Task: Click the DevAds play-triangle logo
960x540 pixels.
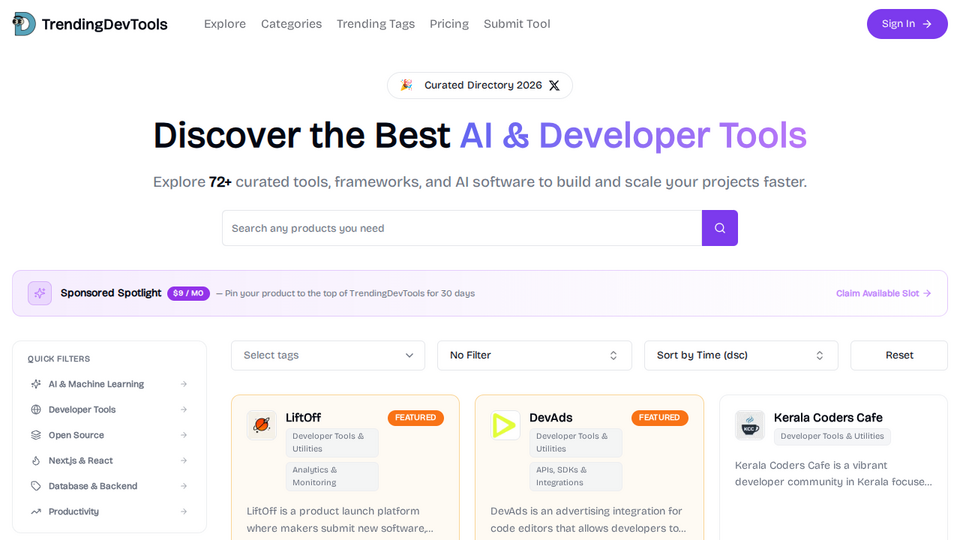Action: coord(505,425)
